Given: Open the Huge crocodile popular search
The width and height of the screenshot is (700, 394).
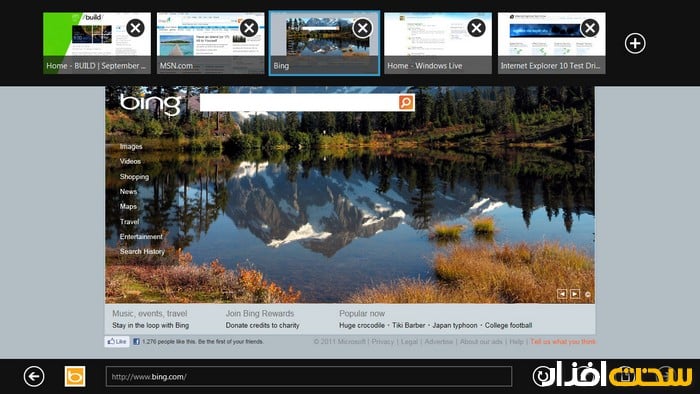Looking at the screenshot, I should [x=362, y=325].
